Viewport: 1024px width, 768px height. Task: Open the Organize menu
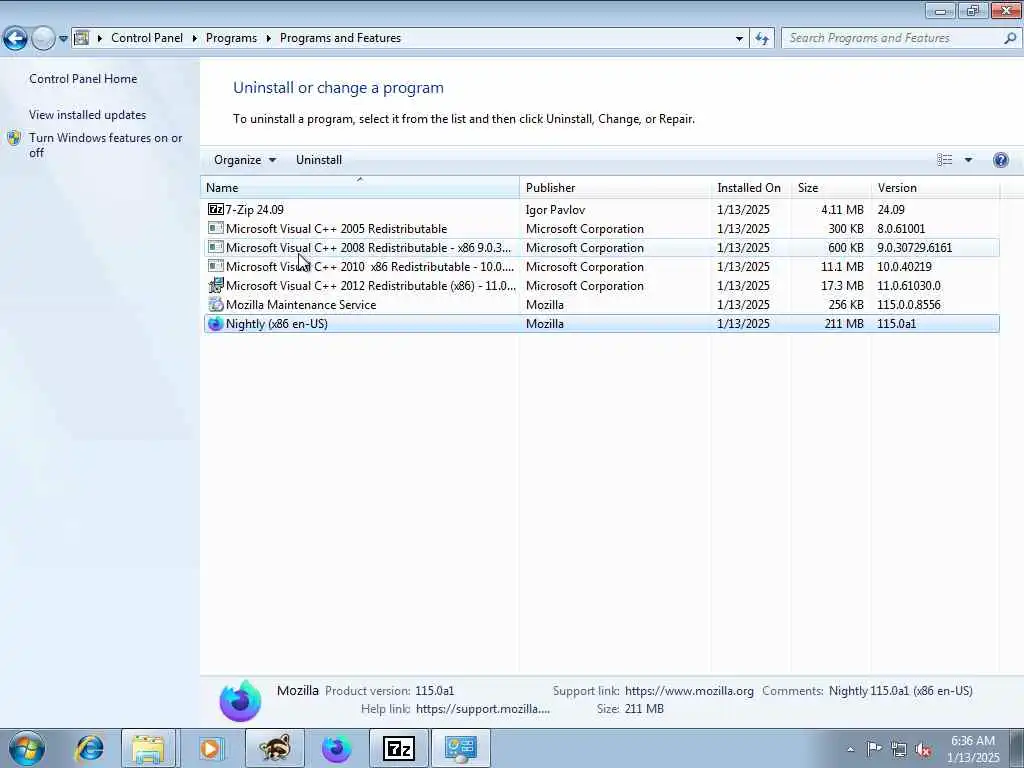(x=245, y=160)
